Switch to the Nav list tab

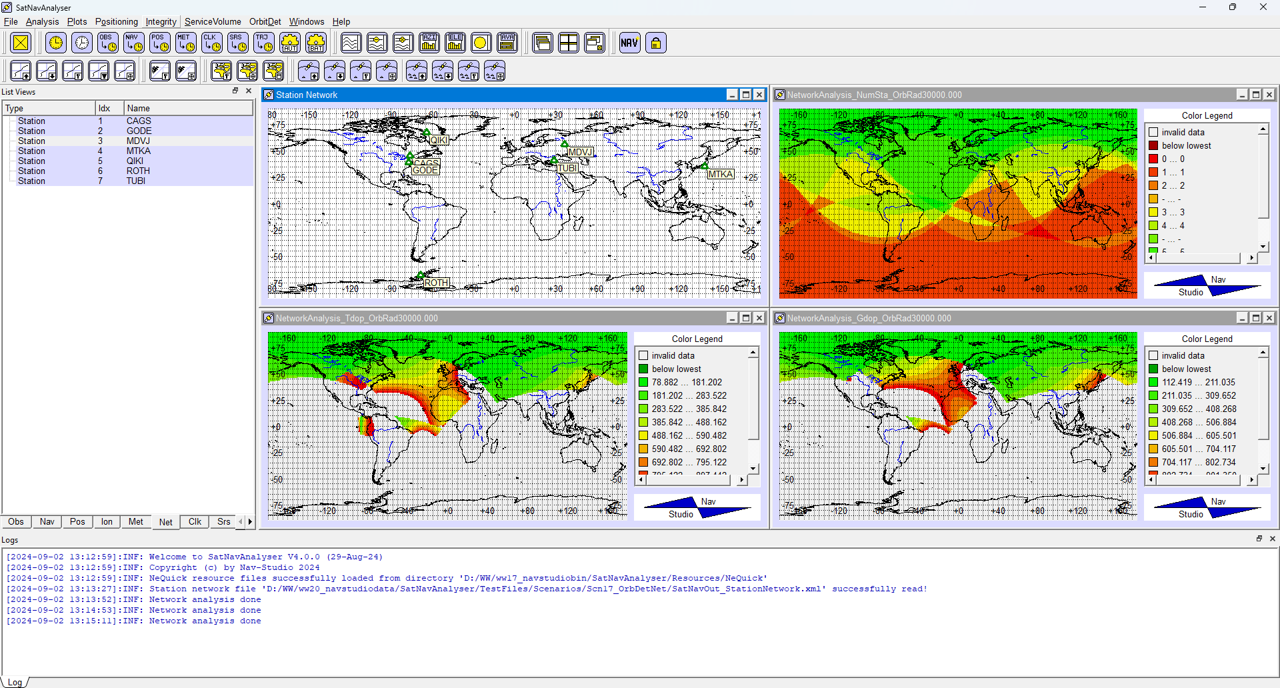point(47,522)
